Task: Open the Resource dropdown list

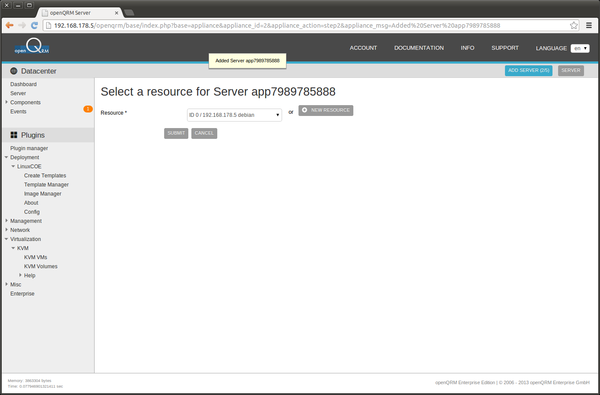Action: (x=235, y=115)
